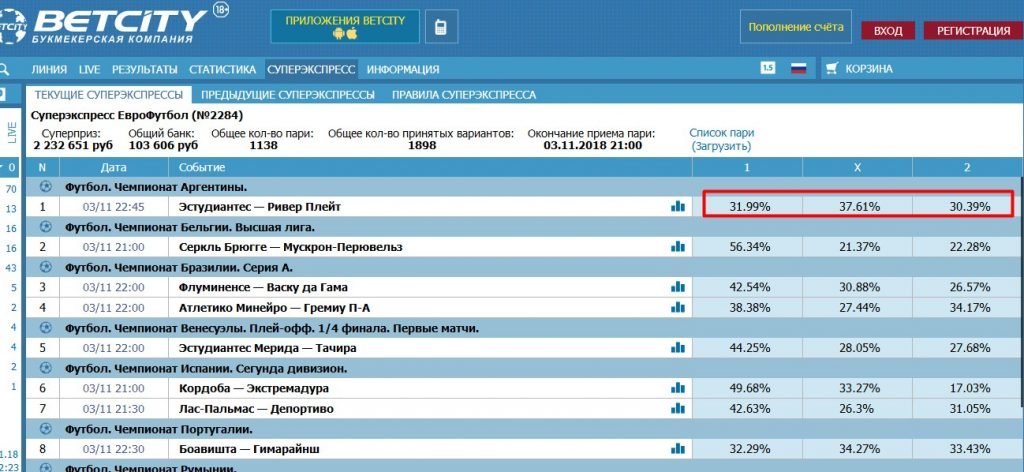Click soccer ball icon by Чемпионат Аргентины
The image size is (1024, 472).
[45, 187]
